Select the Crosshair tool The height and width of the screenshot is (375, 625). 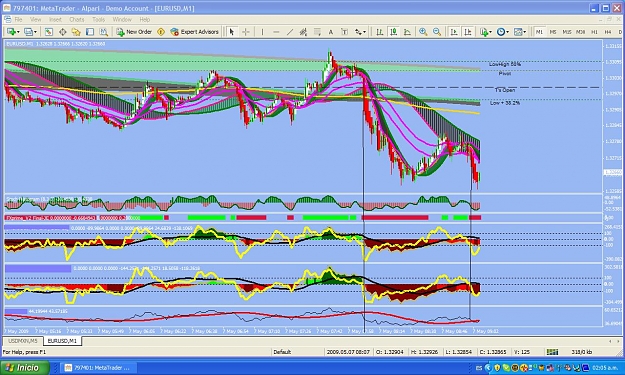[246, 32]
